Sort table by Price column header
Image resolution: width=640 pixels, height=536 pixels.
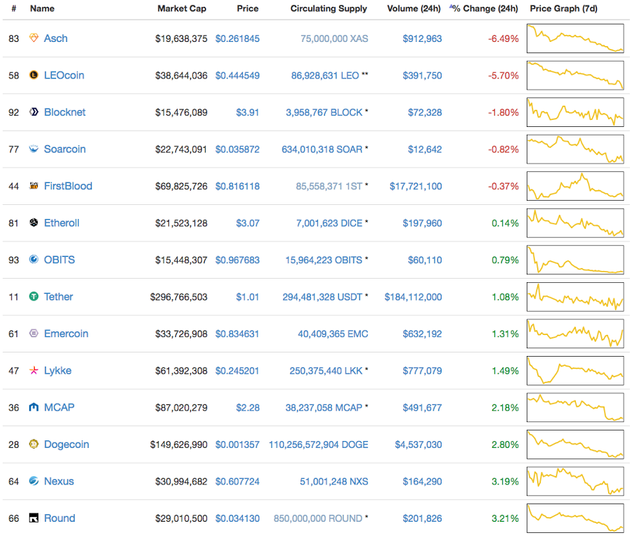point(247,9)
